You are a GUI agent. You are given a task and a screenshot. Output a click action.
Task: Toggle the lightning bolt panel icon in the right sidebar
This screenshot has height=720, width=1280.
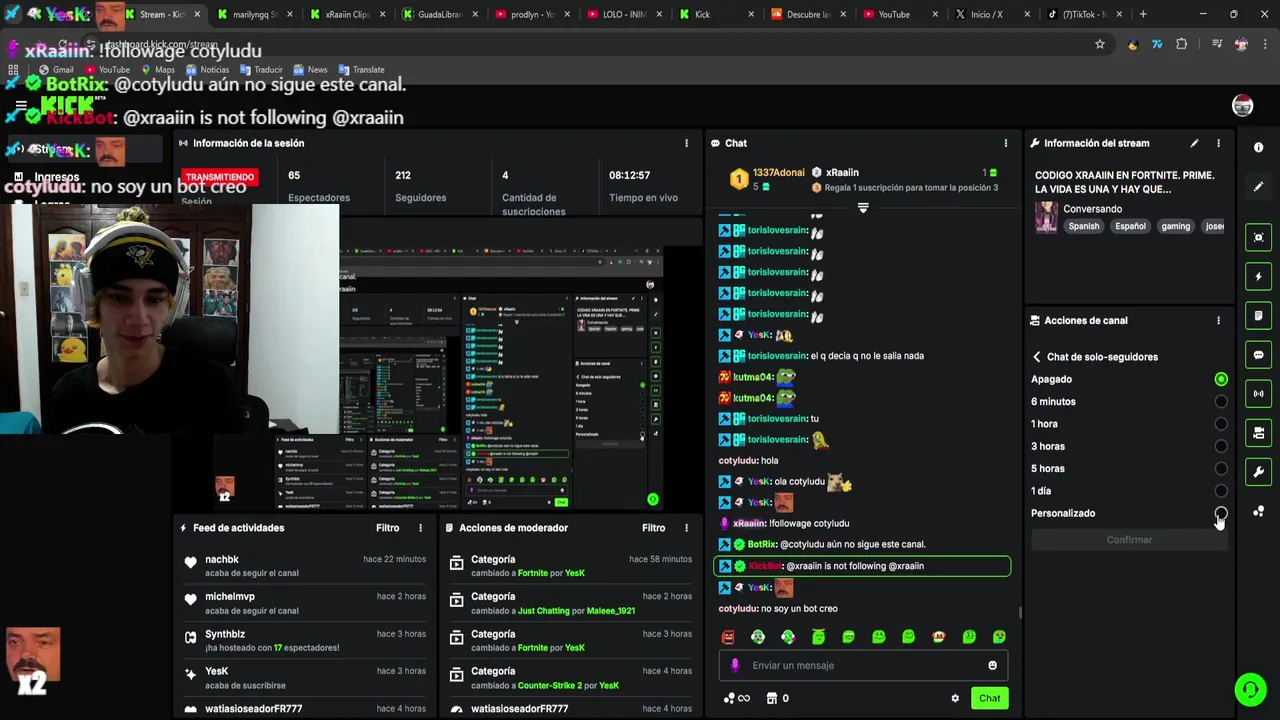click(x=1258, y=277)
